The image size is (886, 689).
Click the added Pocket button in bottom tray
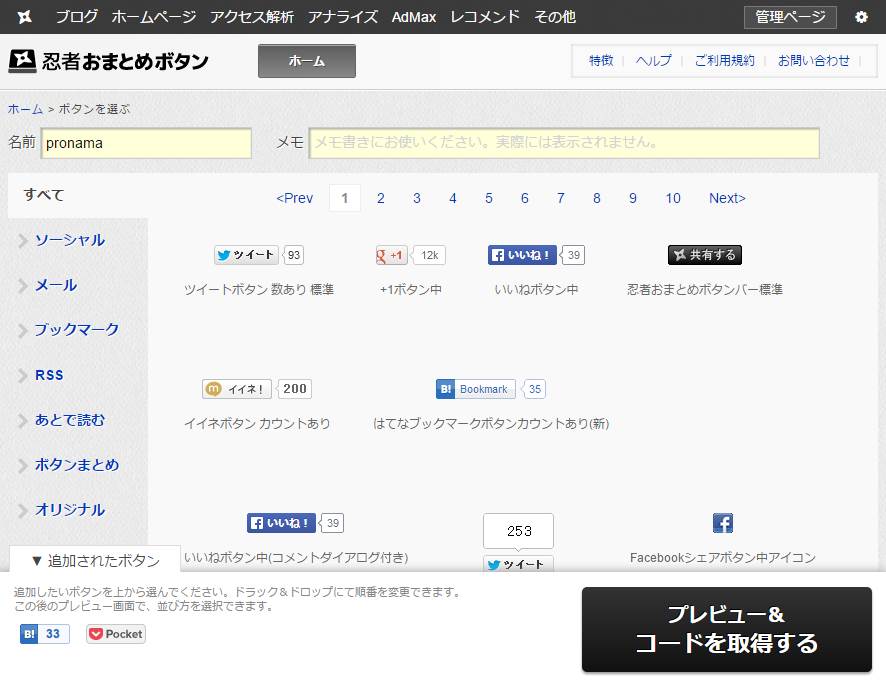click(116, 634)
